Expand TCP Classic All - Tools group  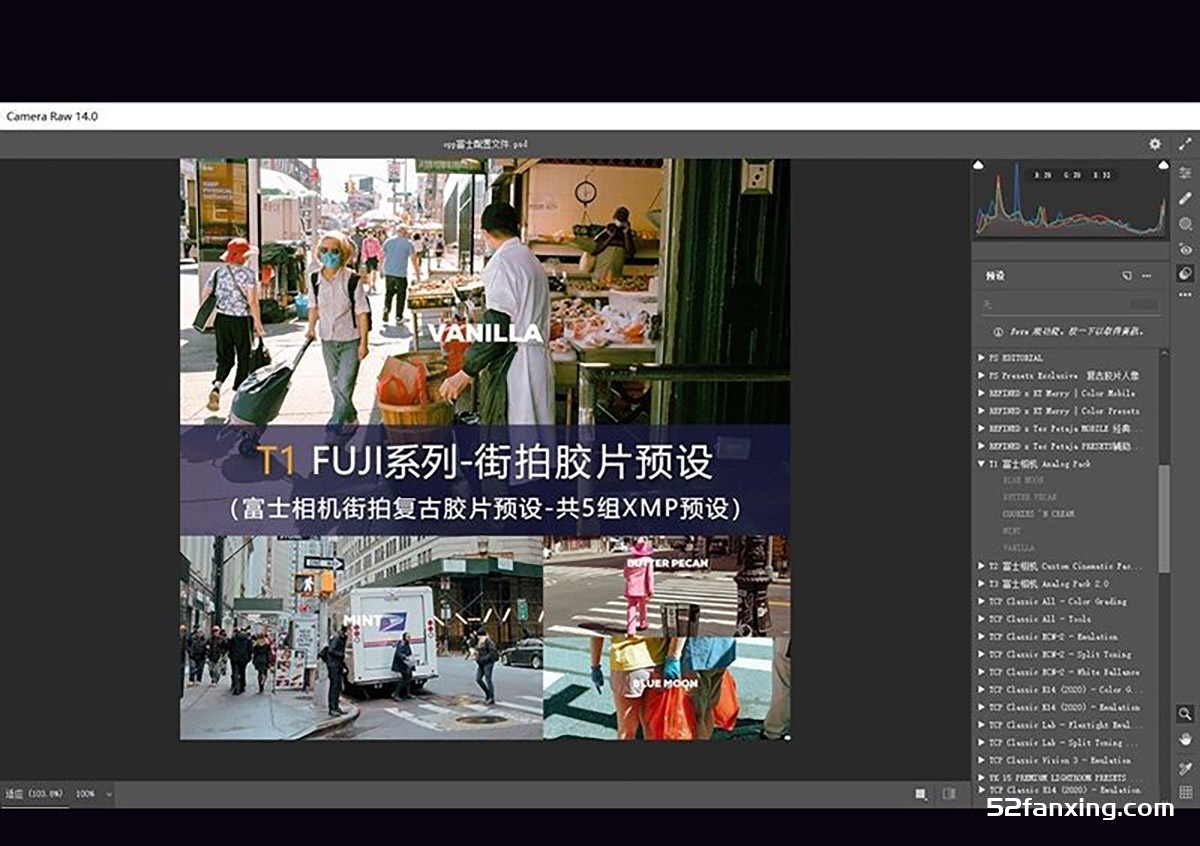pyautogui.click(x=981, y=619)
